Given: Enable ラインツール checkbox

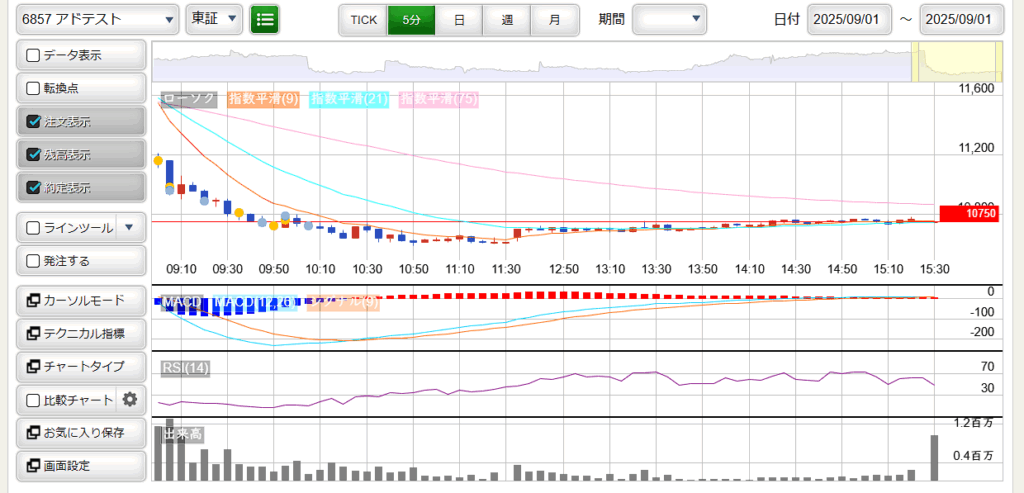Looking at the screenshot, I should pos(33,228).
